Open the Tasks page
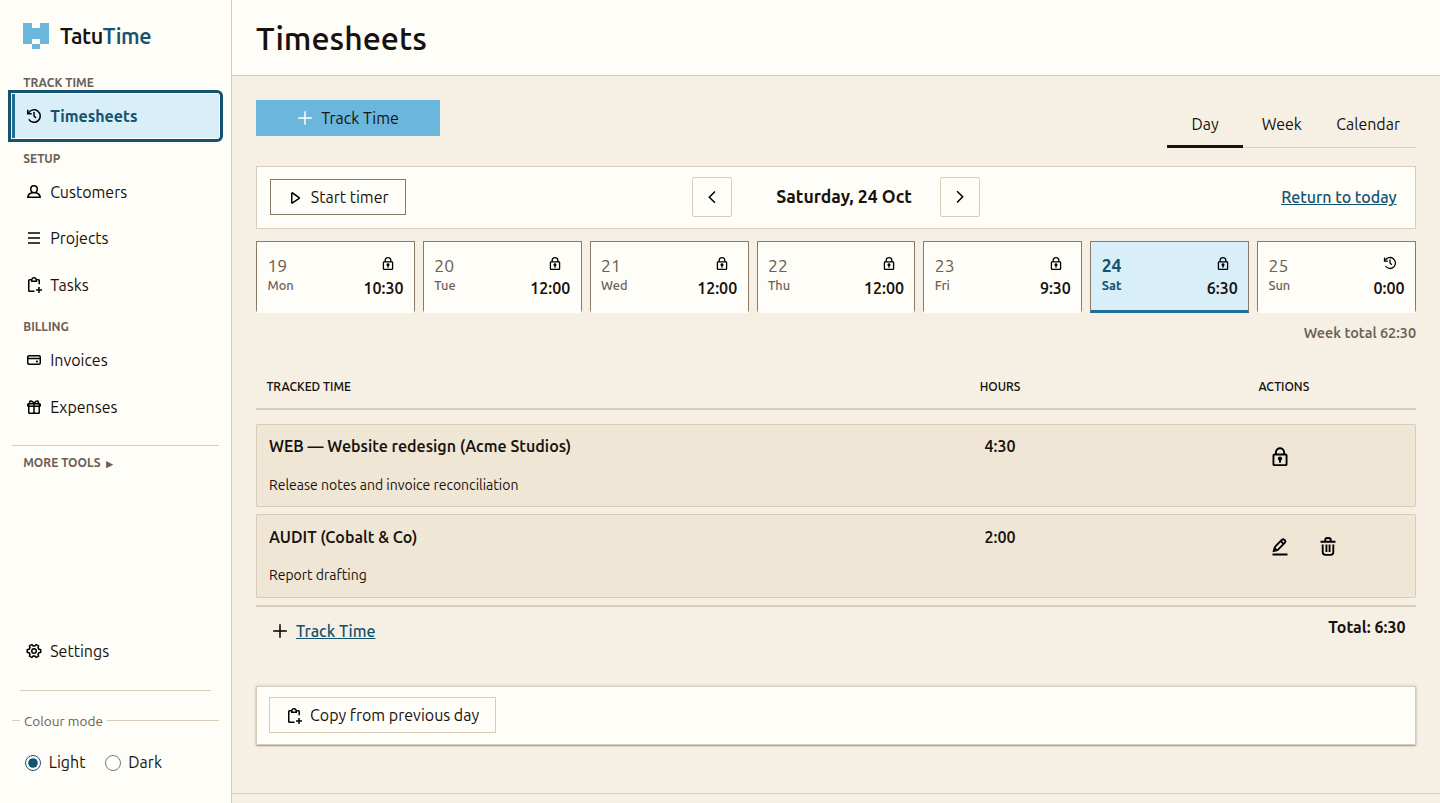The image size is (1440, 803). click(x=116, y=285)
